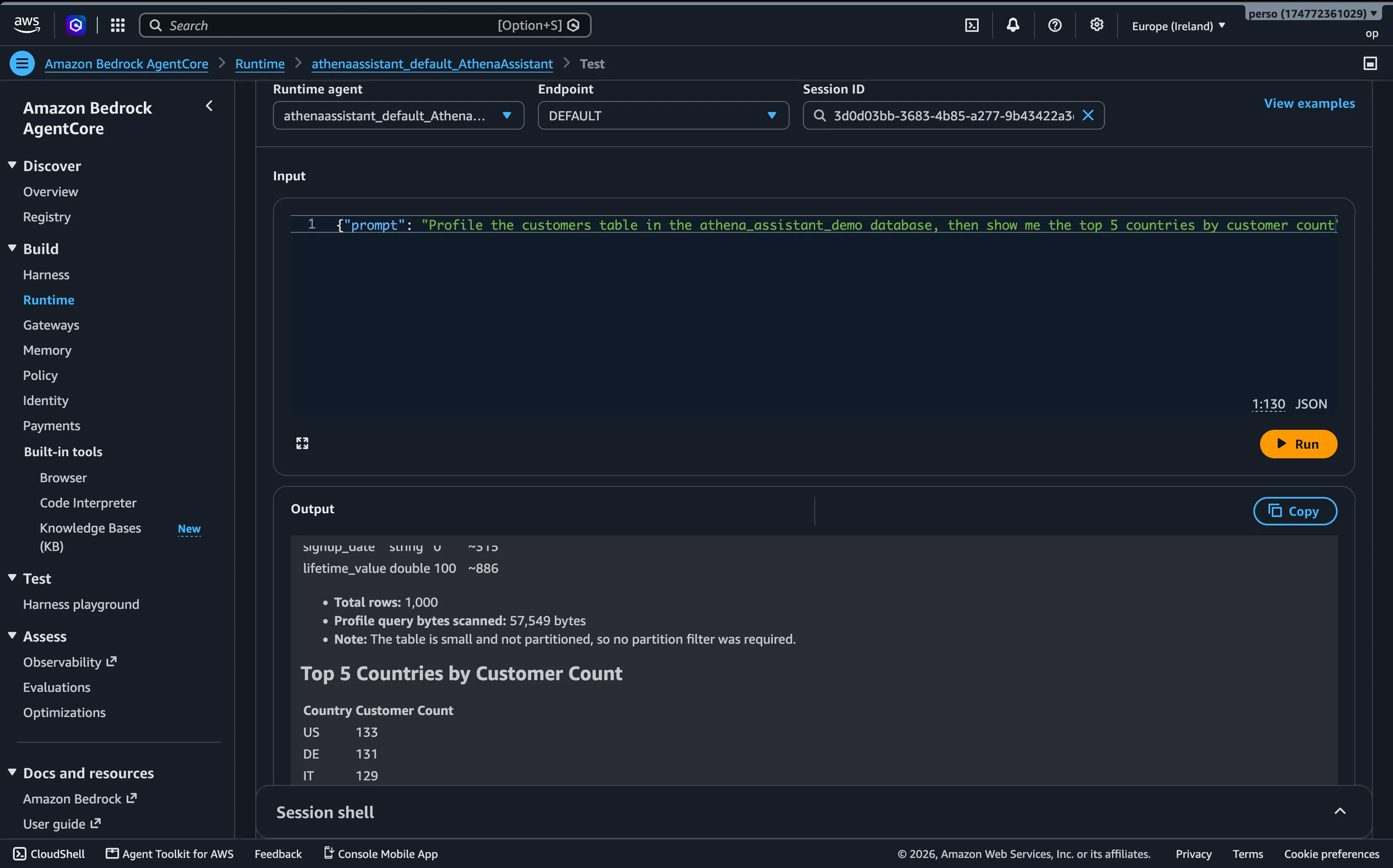1393x868 pixels.
Task: Toggle the side navigation hamburger button
Action: [22, 64]
